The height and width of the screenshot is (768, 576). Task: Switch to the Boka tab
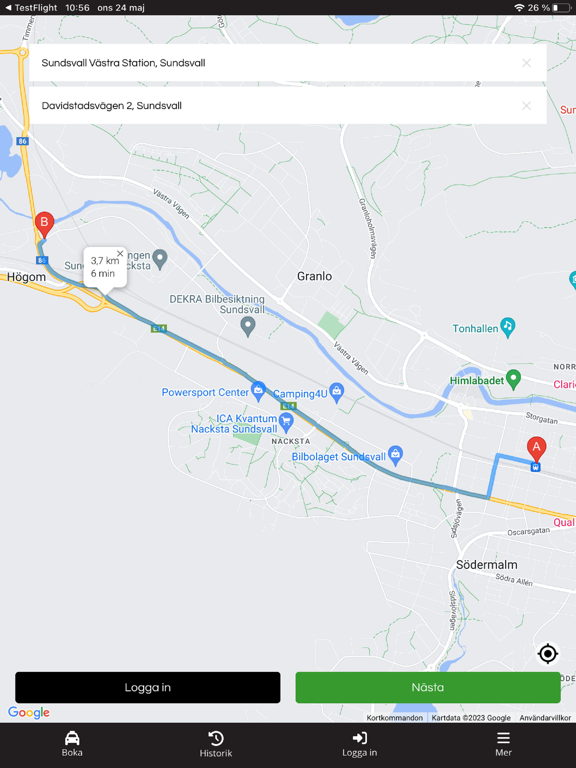click(72, 744)
